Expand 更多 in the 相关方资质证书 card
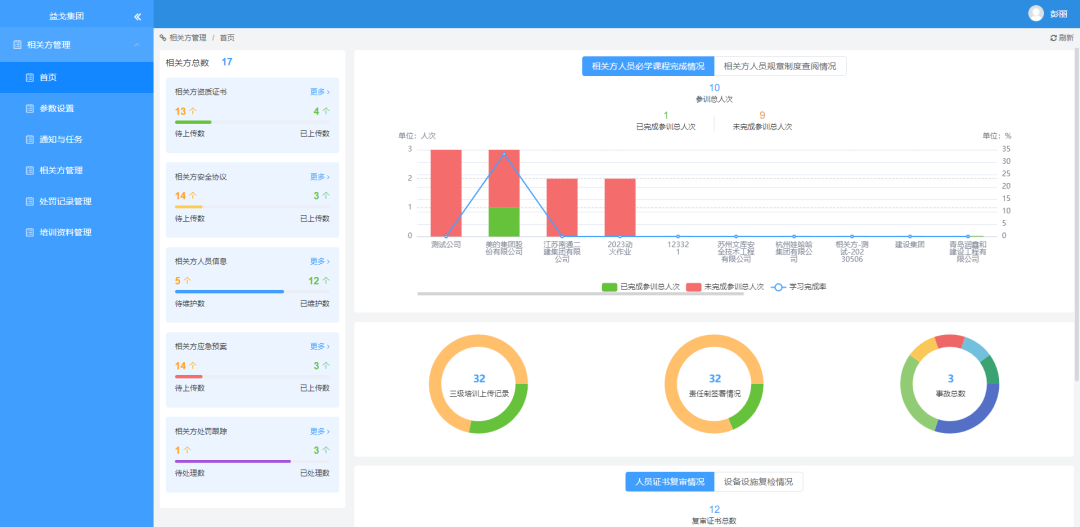The width and height of the screenshot is (1080, 527). [x=319, y=92]
